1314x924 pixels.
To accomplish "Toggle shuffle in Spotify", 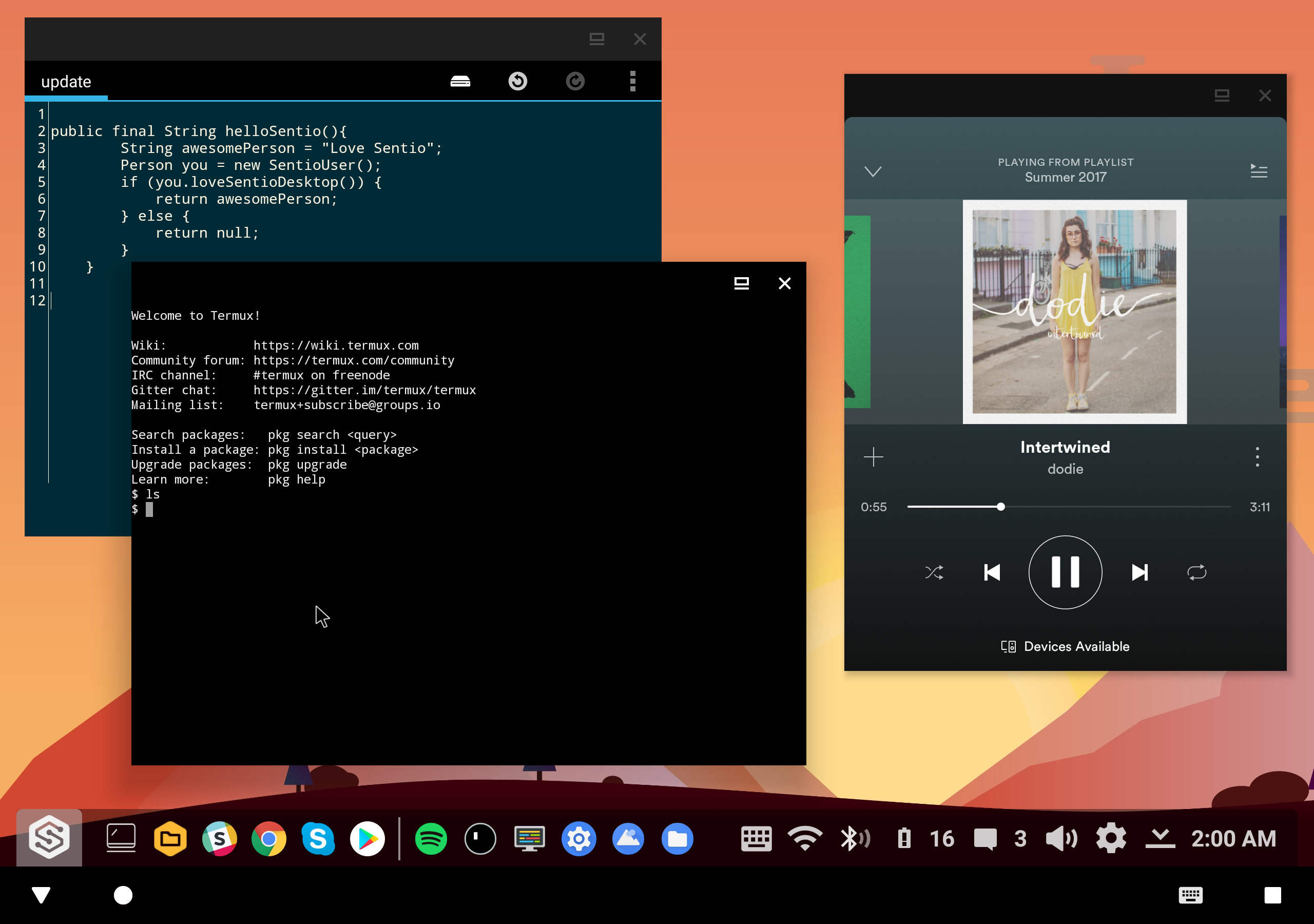I will 934,572.
